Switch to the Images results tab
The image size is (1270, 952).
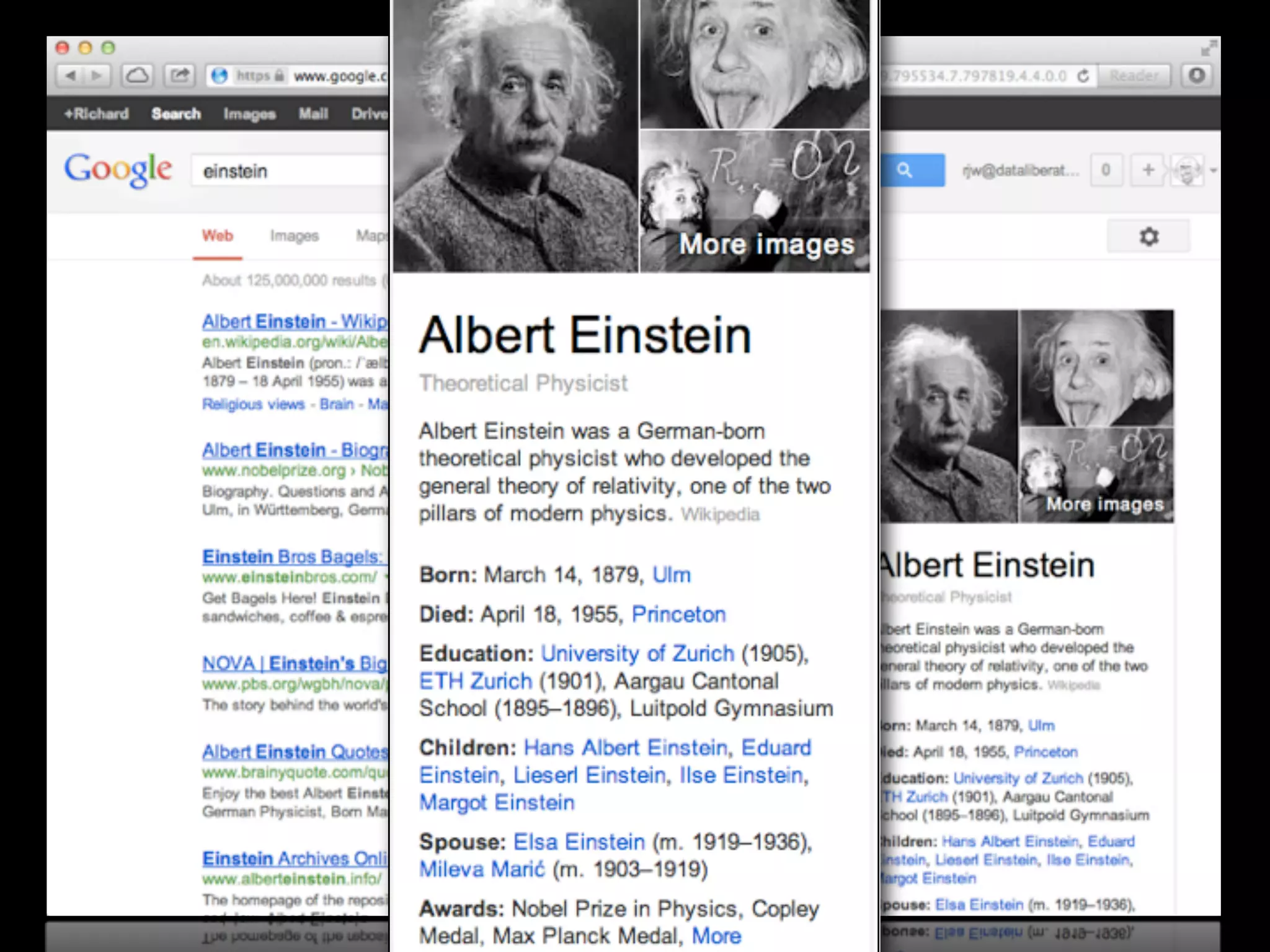click(x=294, y=236)
